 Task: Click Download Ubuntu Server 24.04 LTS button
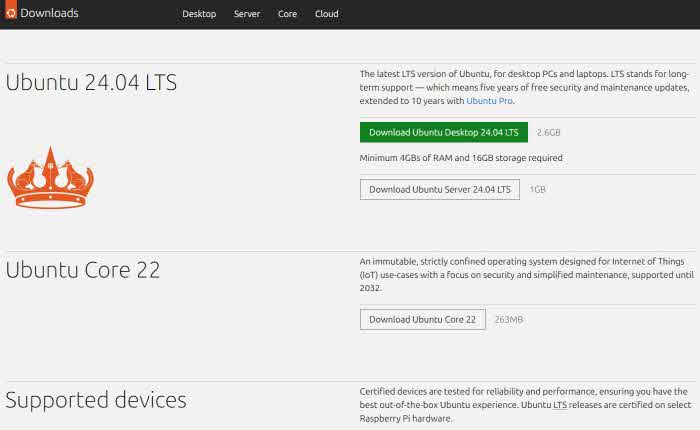(440, 189)
